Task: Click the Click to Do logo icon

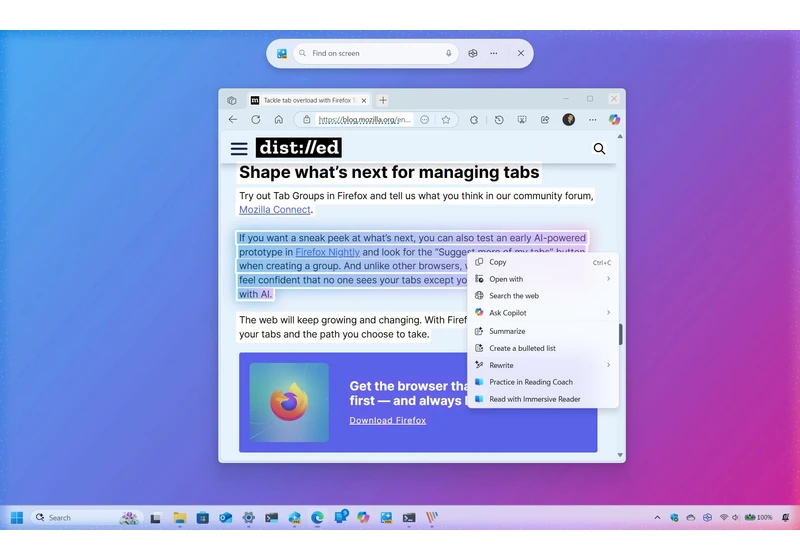Action: pyautogui.click(x=282, y=54)
